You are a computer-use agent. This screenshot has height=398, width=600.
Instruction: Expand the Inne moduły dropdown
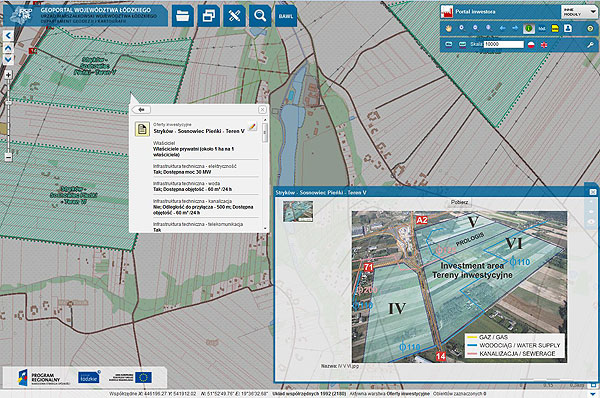[579, 12]
